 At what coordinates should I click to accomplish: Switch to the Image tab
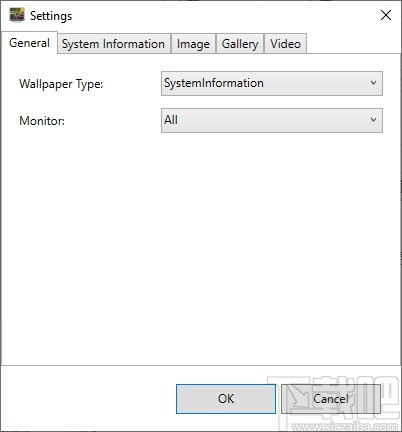click(193, 44)
